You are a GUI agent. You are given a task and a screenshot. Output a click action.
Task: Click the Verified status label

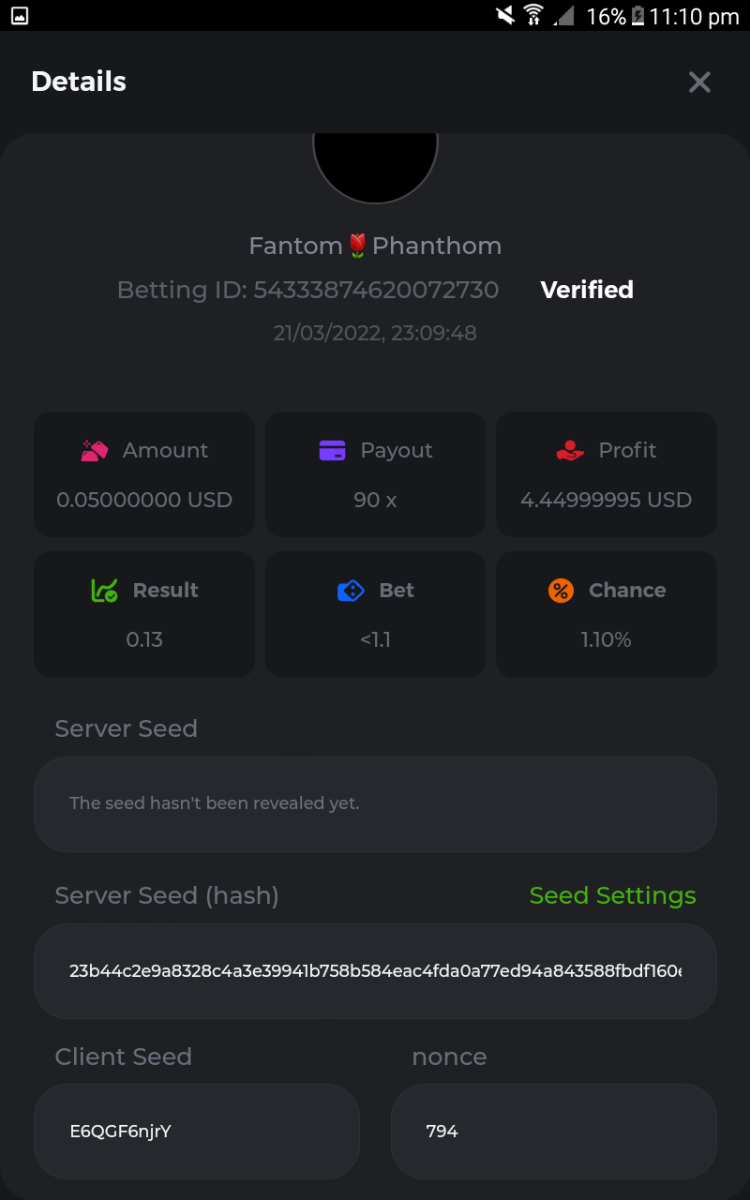click(x=587, y=290)
